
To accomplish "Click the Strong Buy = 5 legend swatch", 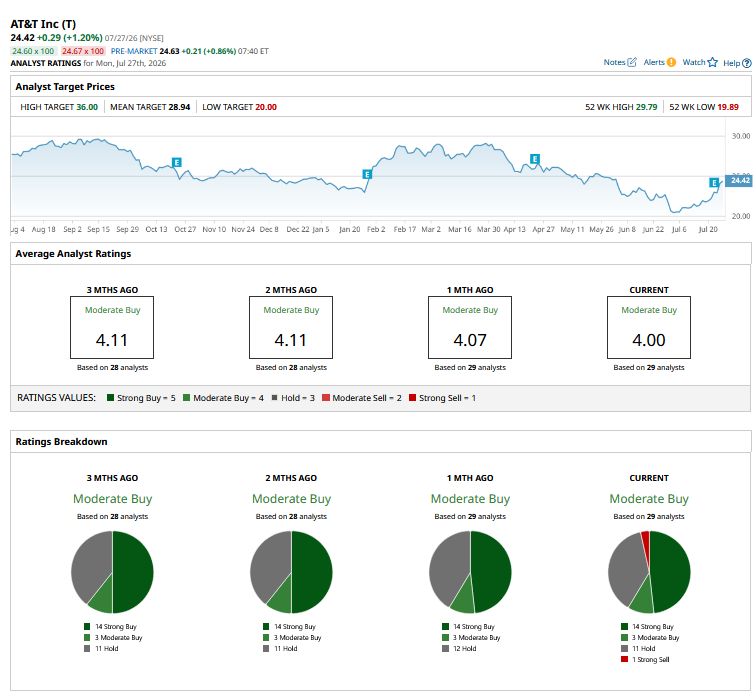I will pyautogui.click(x=110, y=398).
